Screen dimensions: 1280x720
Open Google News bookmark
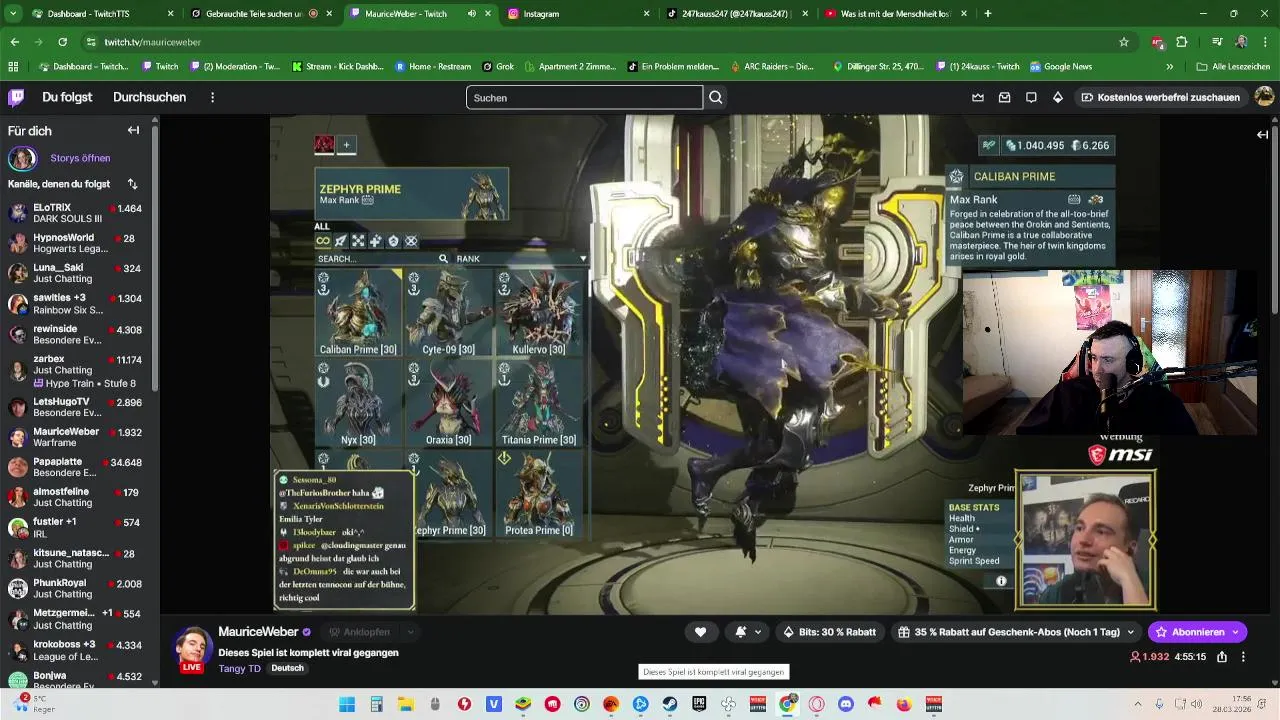coord(1059,66)
